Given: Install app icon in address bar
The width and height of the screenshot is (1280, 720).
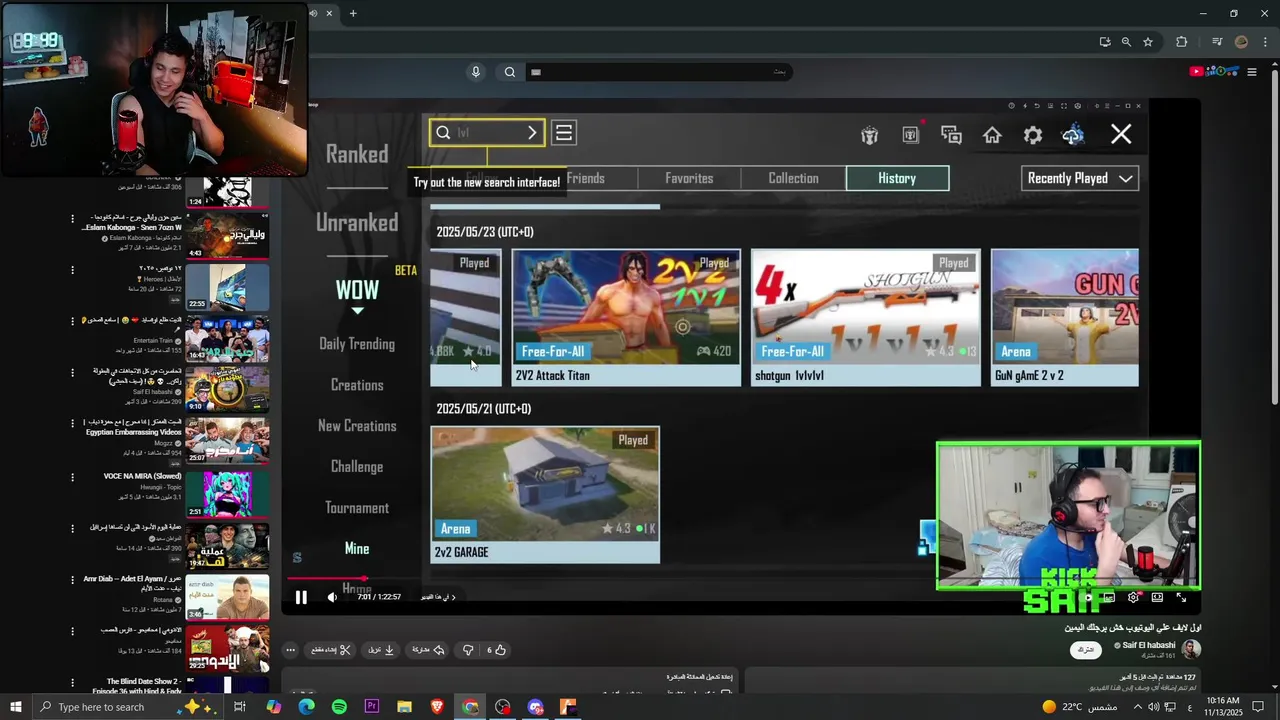Looking at the screenshot, I should (x=1104, y=42).
